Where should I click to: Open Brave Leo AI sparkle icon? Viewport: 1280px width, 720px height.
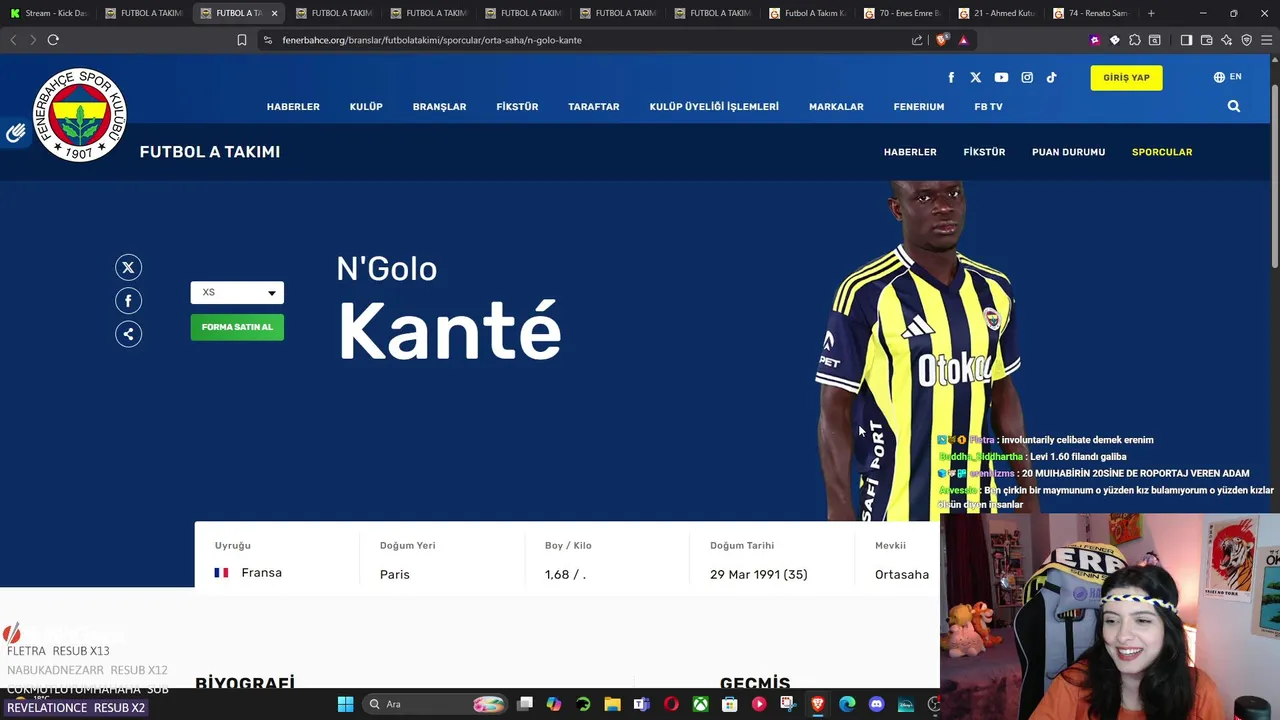point(1226,40)
